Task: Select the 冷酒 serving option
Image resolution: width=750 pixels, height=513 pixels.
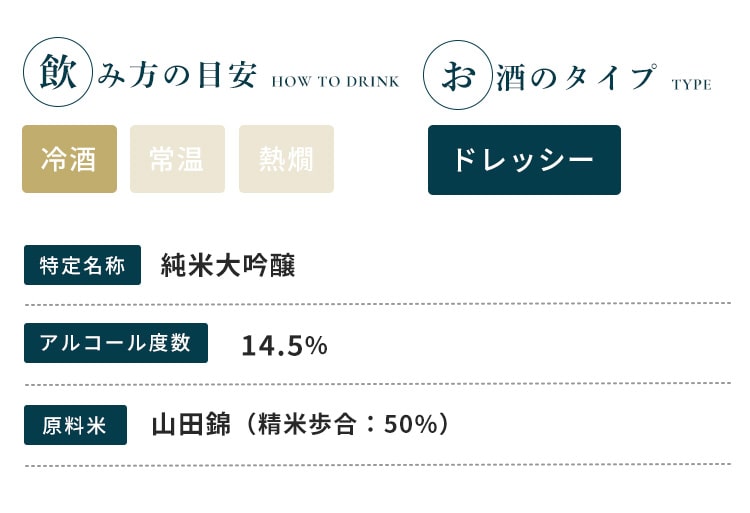Action: coord(69,159)
